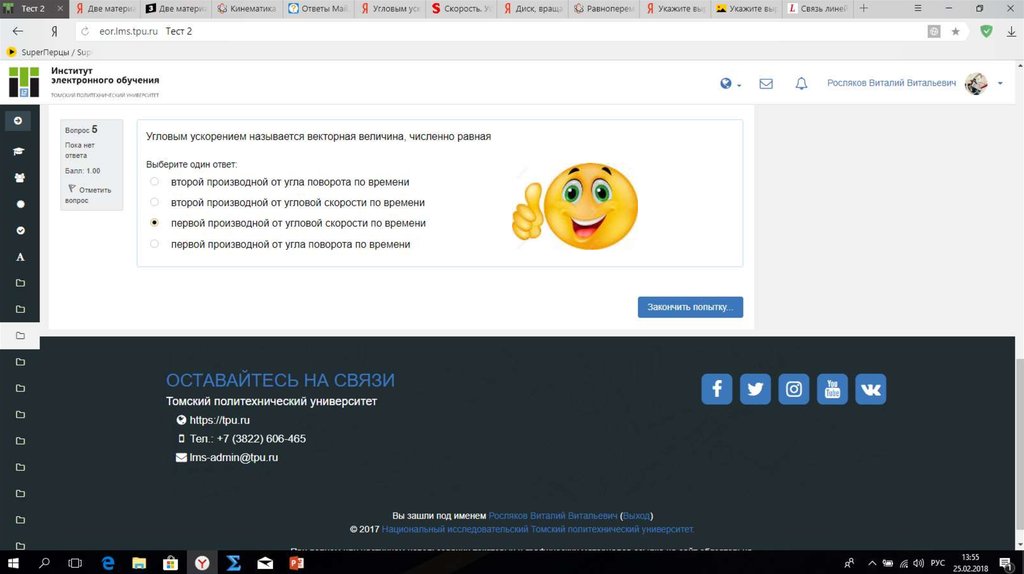1024x574 pixels.
Task: Click graduation cap icon in left sidebar
Action: tap(19, 151)
